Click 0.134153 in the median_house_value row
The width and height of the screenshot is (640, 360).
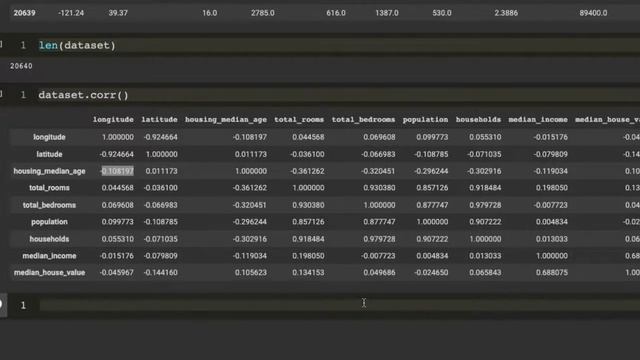click(308, 273)
